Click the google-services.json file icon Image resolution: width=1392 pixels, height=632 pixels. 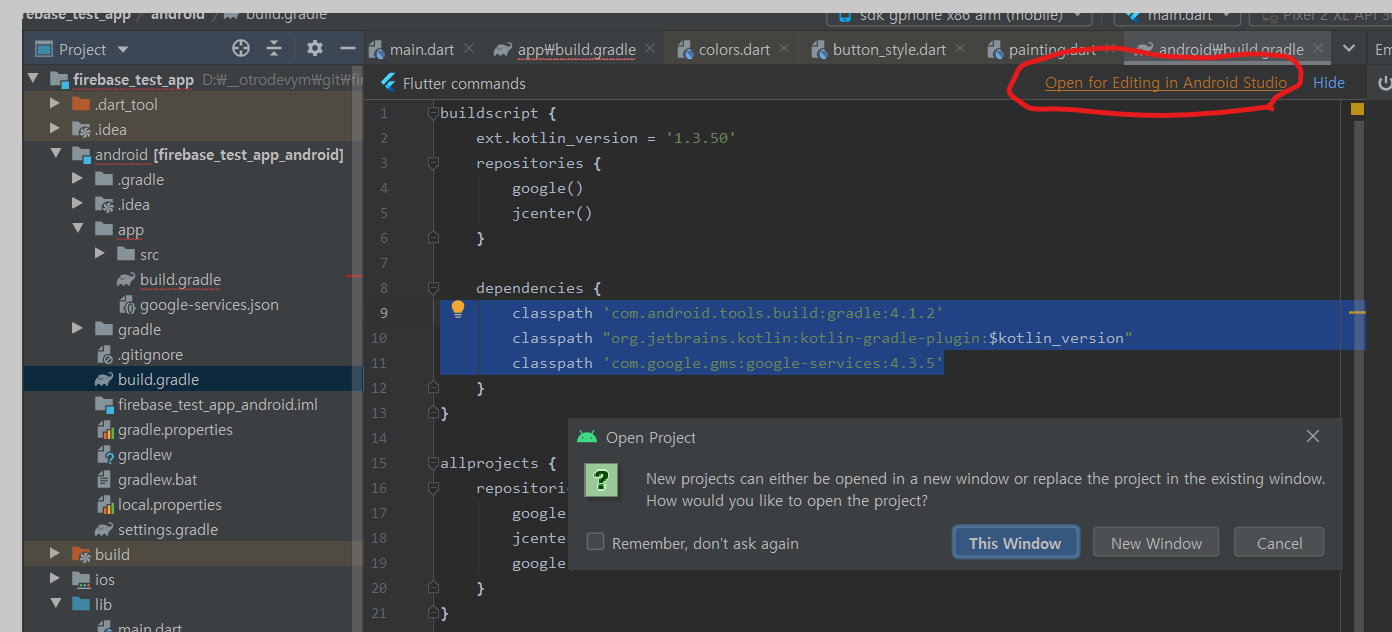tap(127, 305)
